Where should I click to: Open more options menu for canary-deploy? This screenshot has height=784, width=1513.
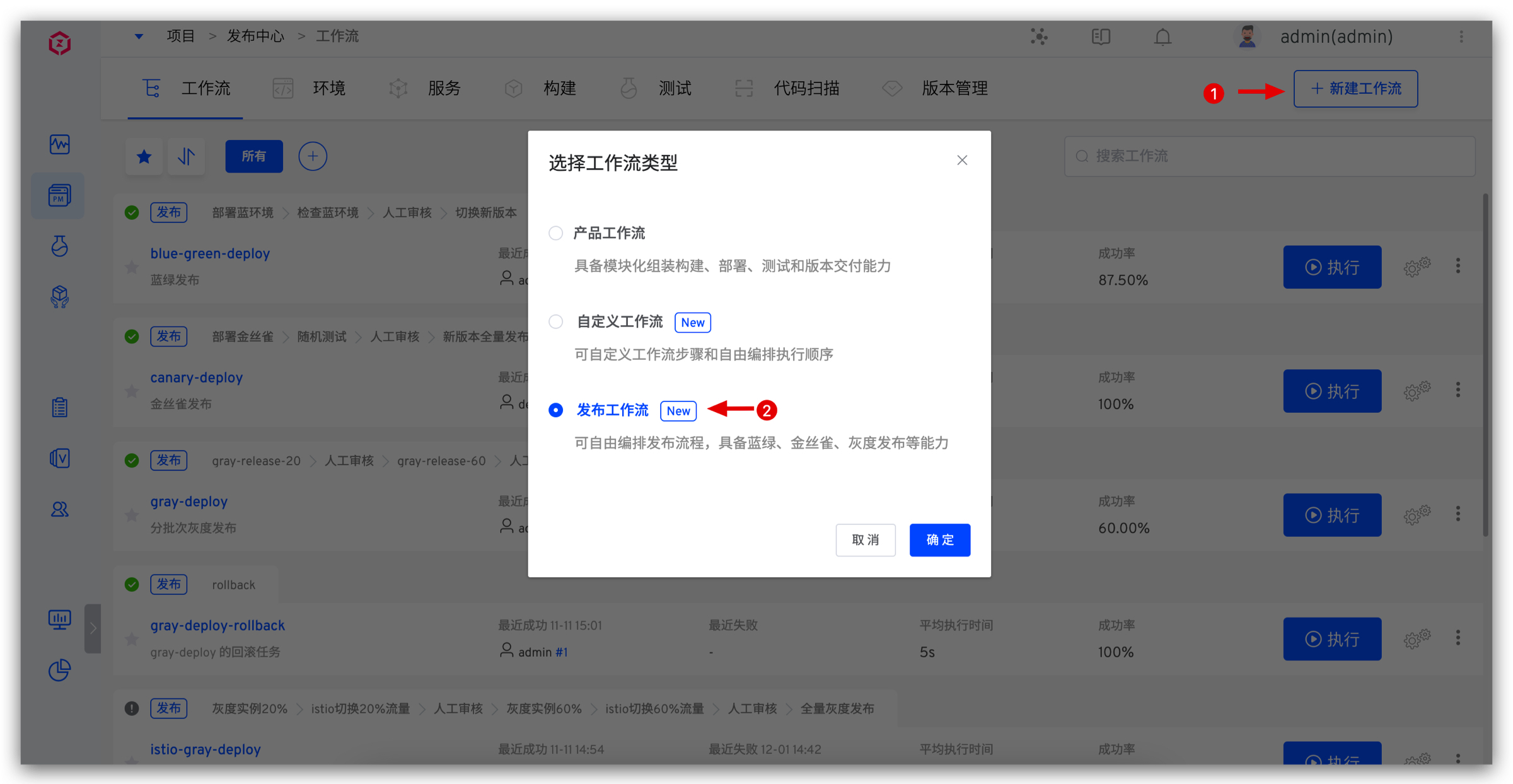tap(1458, 391)
